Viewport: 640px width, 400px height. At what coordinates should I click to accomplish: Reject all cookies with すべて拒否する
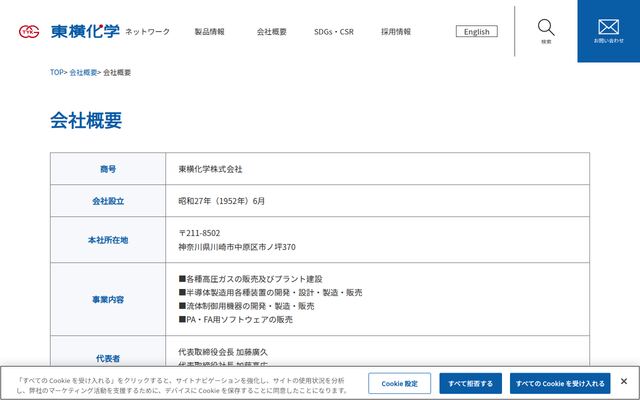tap(471, 384)
